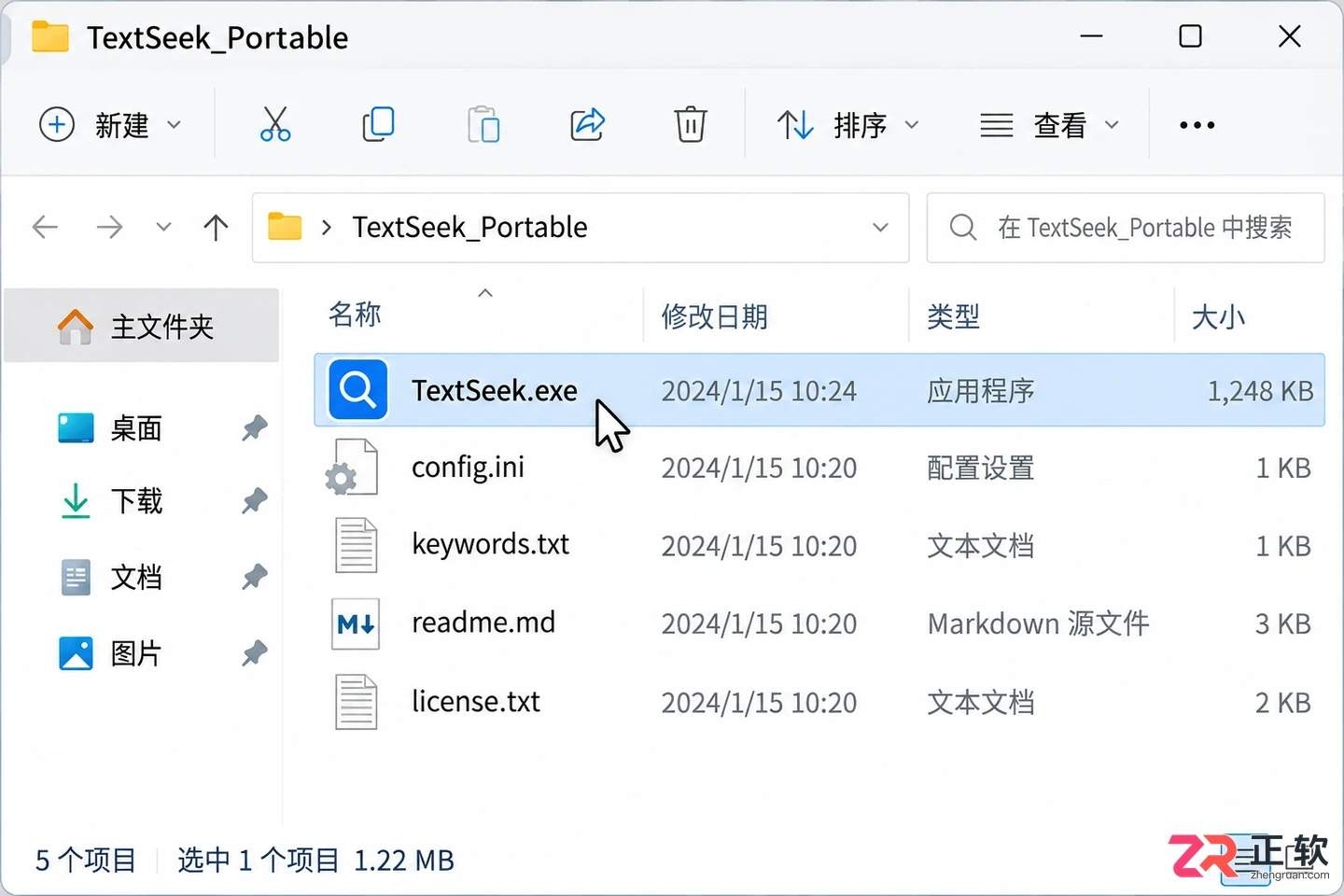Sort by the 名称 column header
This screenshot has height=896, width=1344.
click(355, 315)
